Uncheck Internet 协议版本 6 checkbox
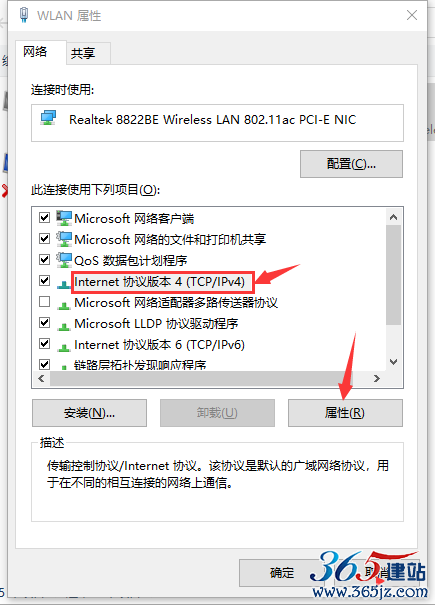This screenshot has height=605, width=435. (44, 343)
